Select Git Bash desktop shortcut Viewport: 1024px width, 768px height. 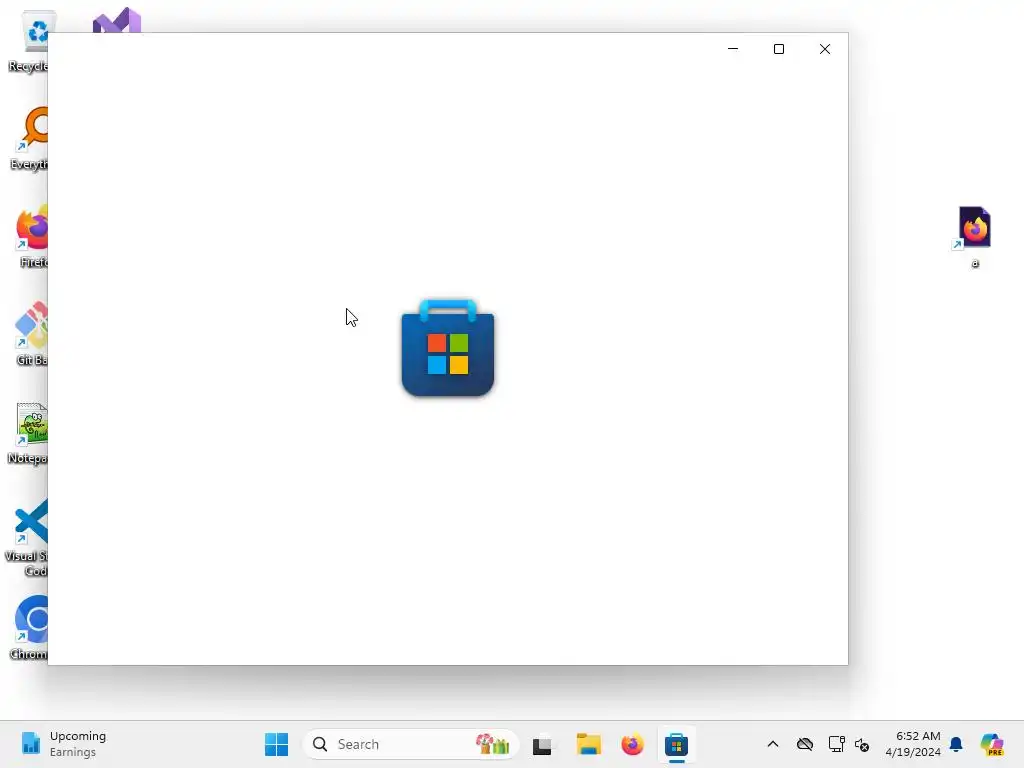click(x=30, y=334)
